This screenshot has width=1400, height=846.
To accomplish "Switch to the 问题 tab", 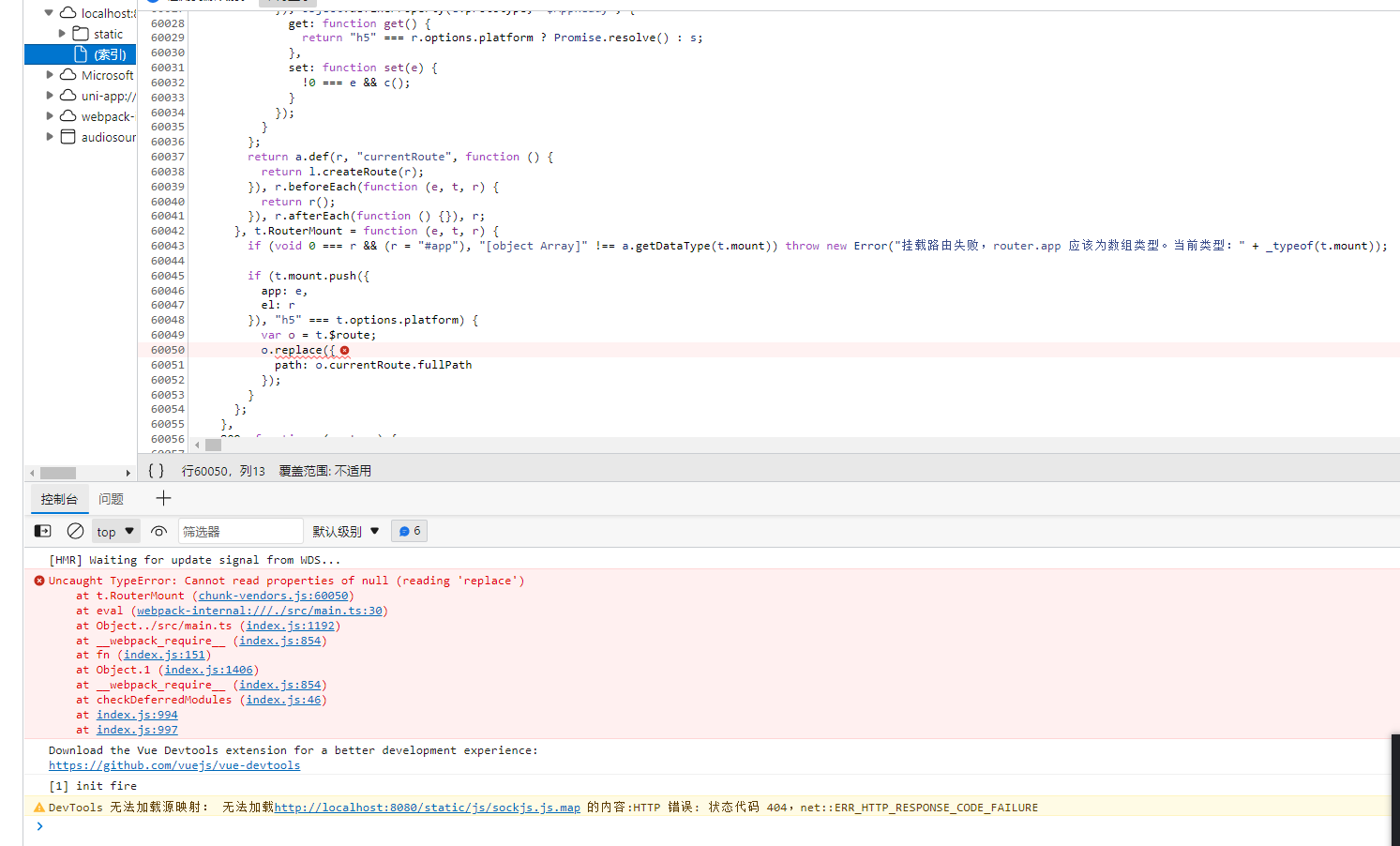I will 110,498.
